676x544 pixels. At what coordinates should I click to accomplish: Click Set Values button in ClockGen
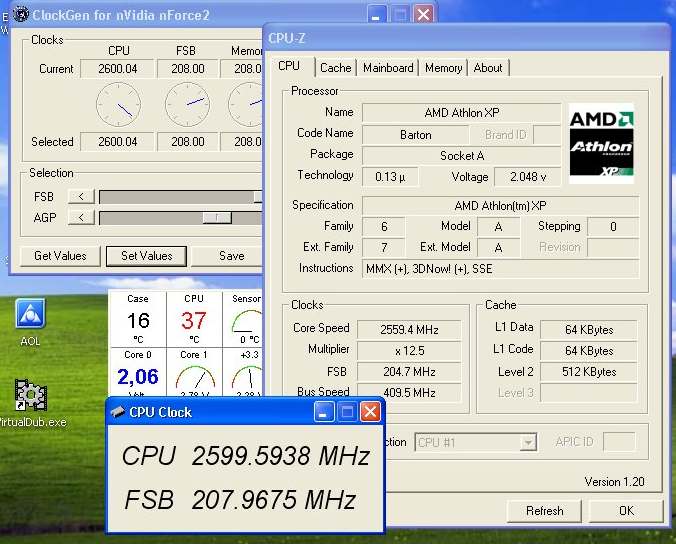click(x=147, y=256)
